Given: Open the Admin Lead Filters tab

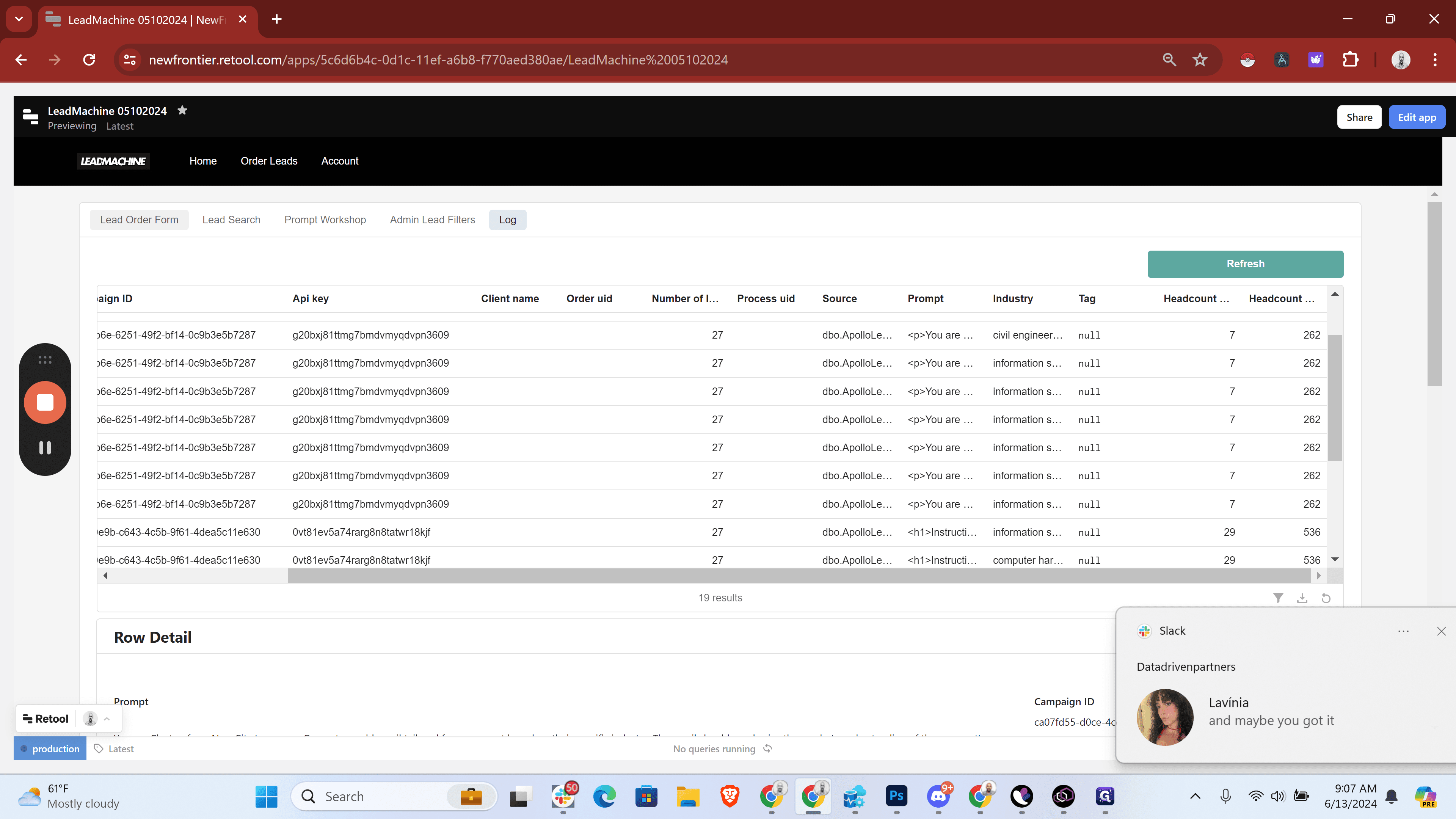Looking at the screenshot, I should 432,220.
